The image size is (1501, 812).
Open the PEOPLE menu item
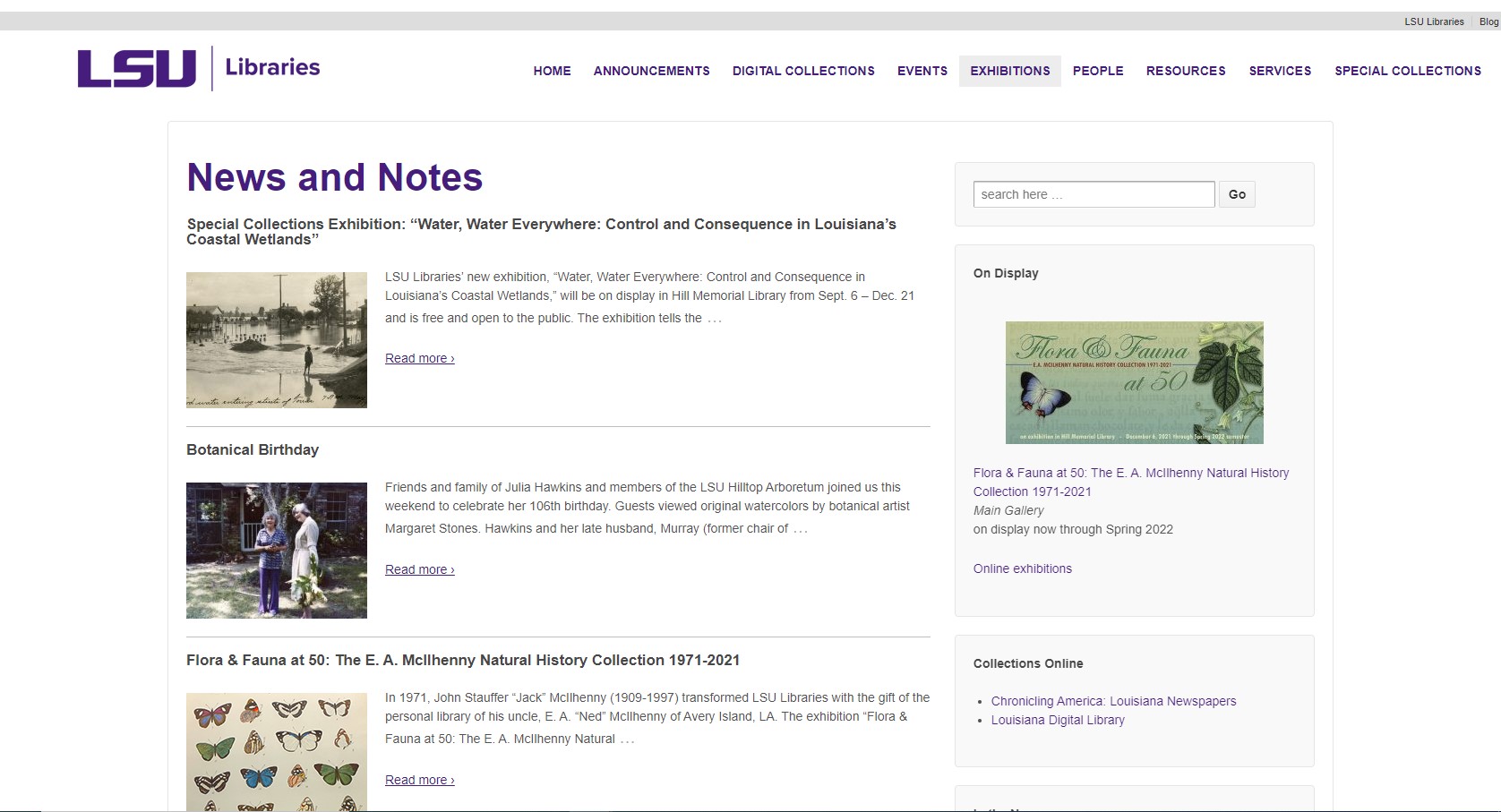(1098, 71)
